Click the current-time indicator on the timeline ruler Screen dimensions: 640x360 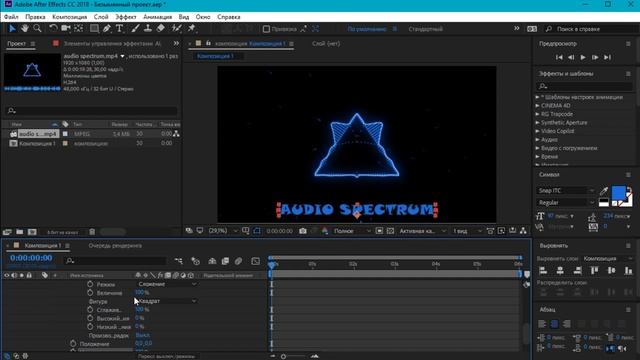coord(272,265)
